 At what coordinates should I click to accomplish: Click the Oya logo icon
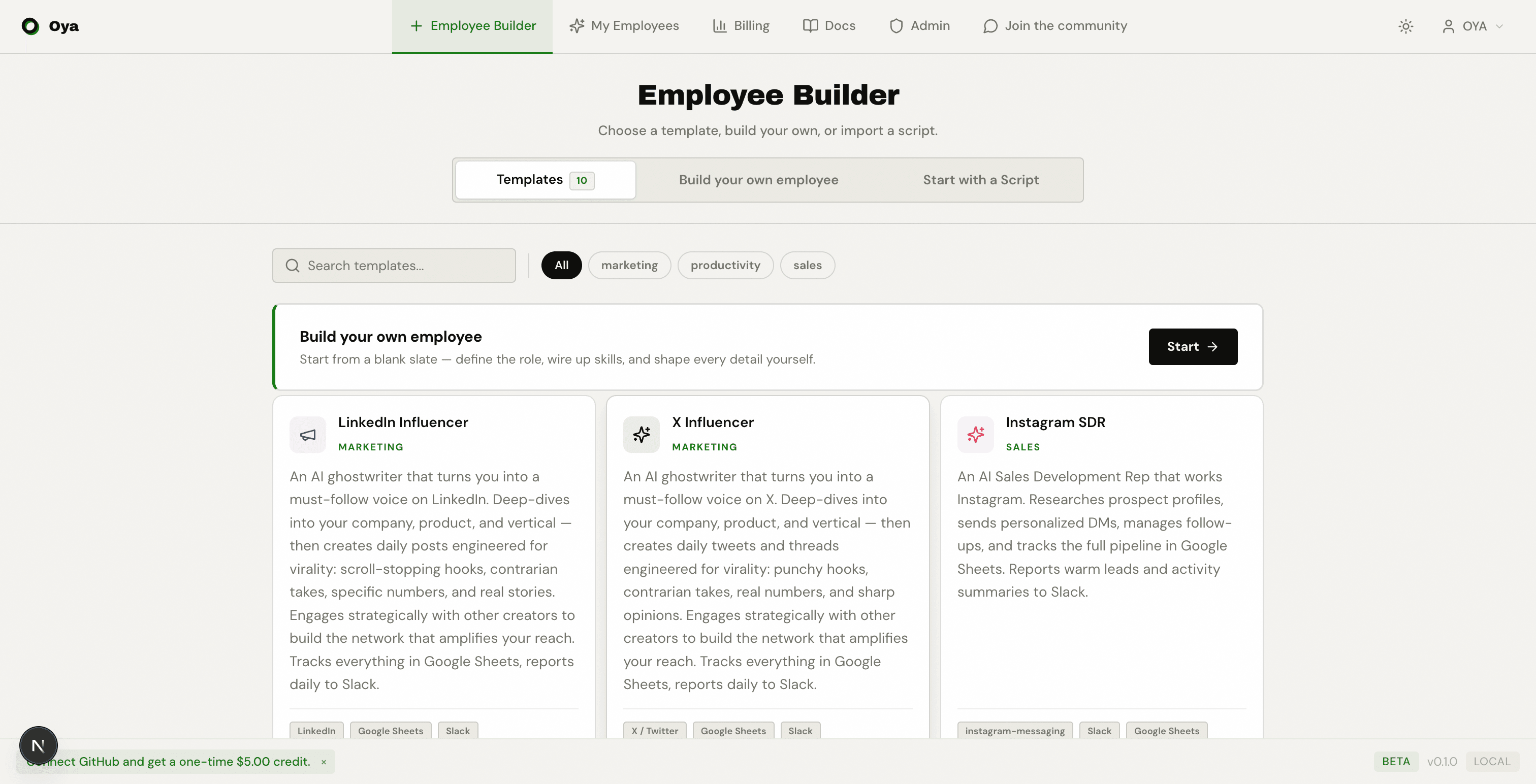[x=30, y=26]
